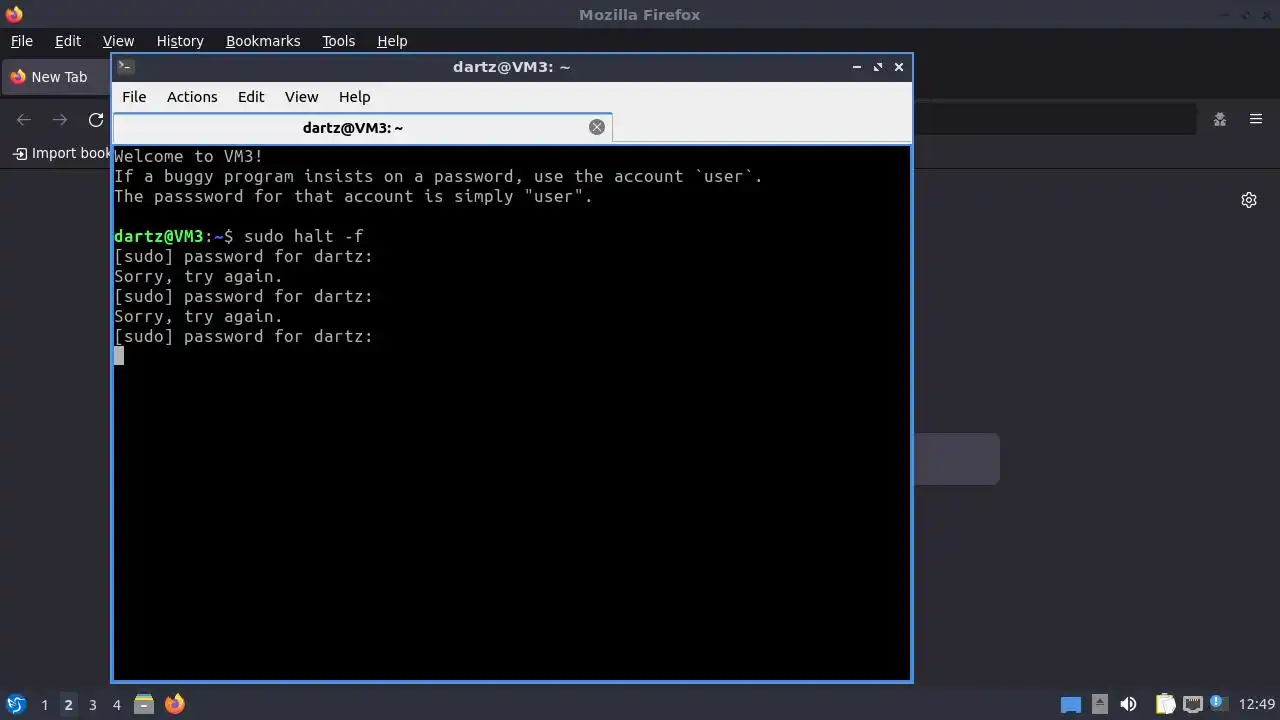Open Firefox Bookmarks menu
Image resolution: width=1280 pixels, height=720 pixels.
click(263, 41)
